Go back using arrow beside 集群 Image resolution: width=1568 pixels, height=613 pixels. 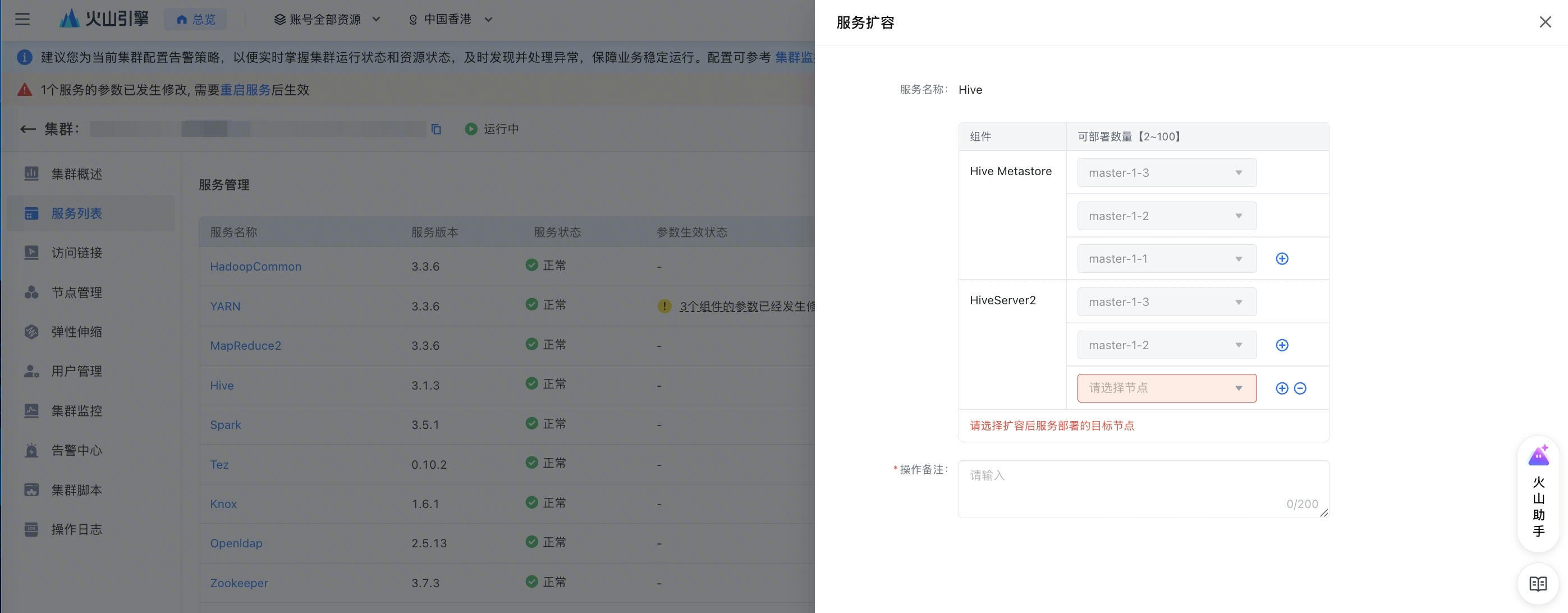click(x=28, y=129)
